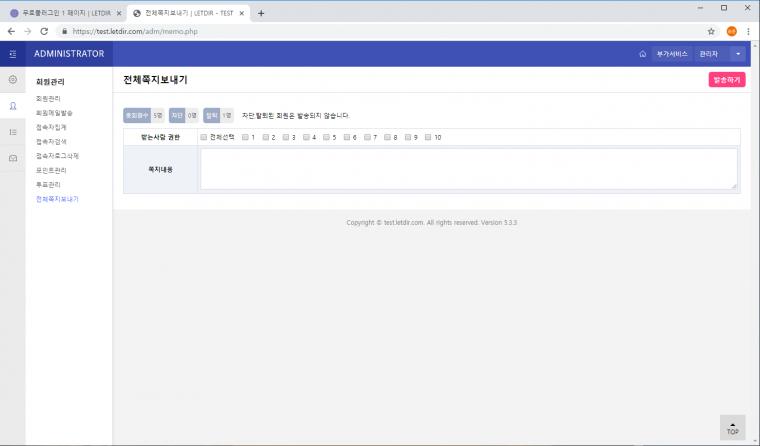
Task: Open 전체쪽지보내기 in the sidebar
Action: click(x=57, y=199)
